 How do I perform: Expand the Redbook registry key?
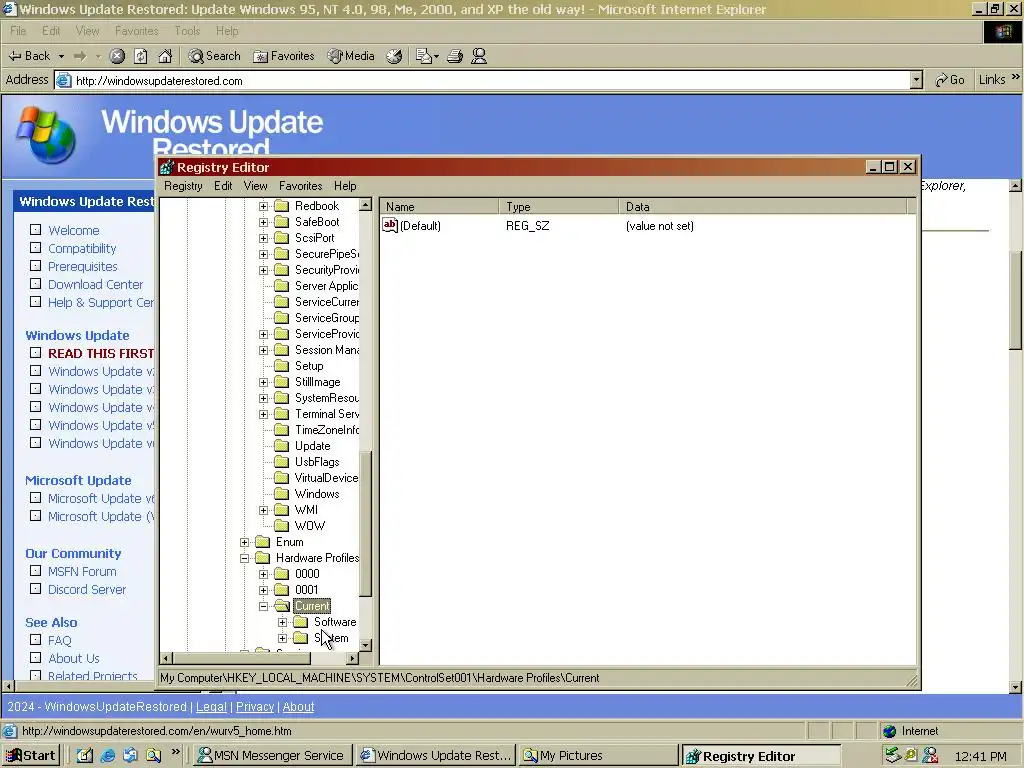(x=263, y=206)
